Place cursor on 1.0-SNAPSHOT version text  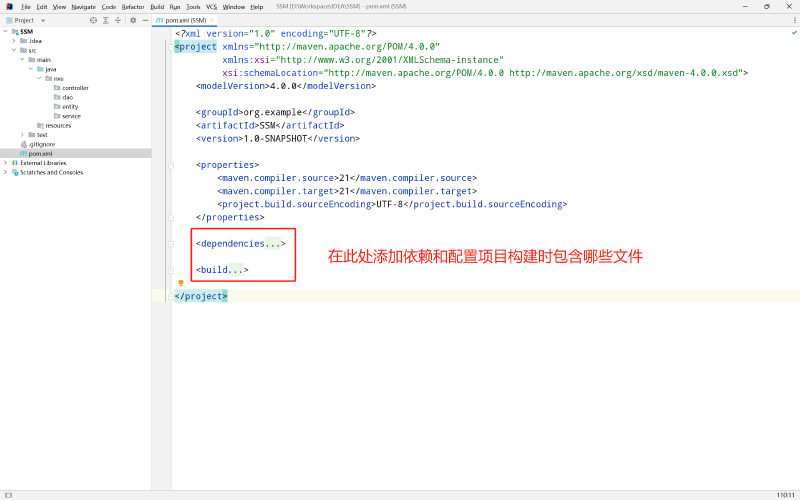tap(276, 139)
